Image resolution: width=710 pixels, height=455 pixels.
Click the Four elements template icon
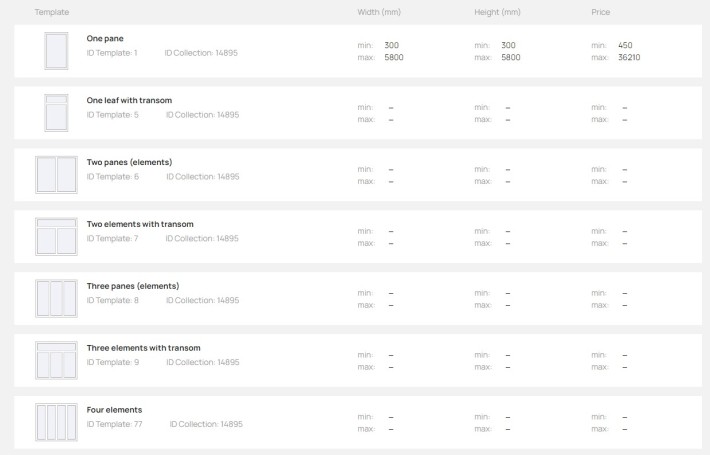(x=56, y=422)
